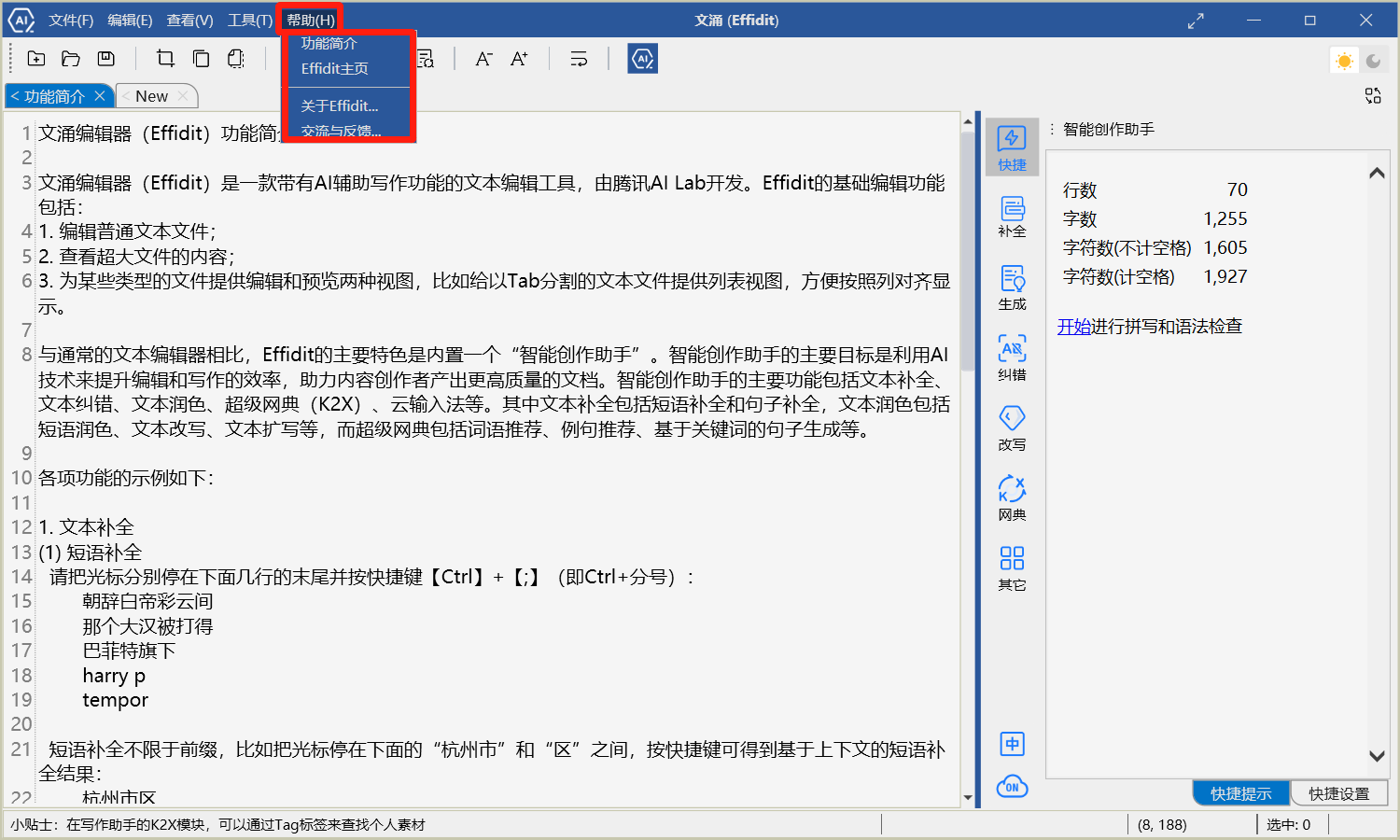Click the Effidit AI logo in title bar
The image size is (1400, 840).
(x=21, y=20)
